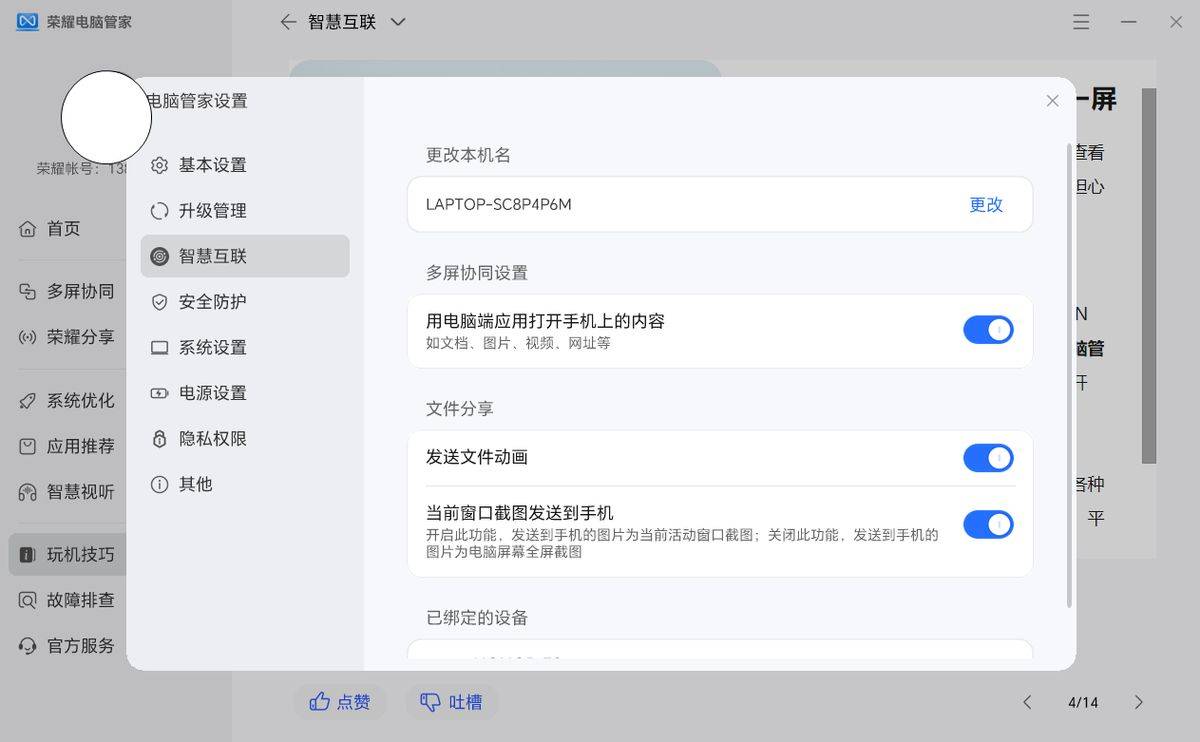Viewport: 1200px width, 742px height.
Task: Click 更改 to rename this computer
Action: coord(986,205)
